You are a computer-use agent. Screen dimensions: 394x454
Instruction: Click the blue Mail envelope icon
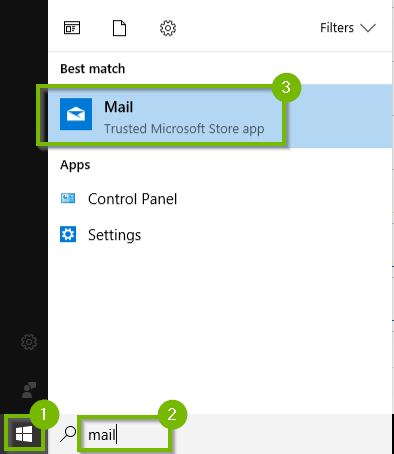point(76,114)
